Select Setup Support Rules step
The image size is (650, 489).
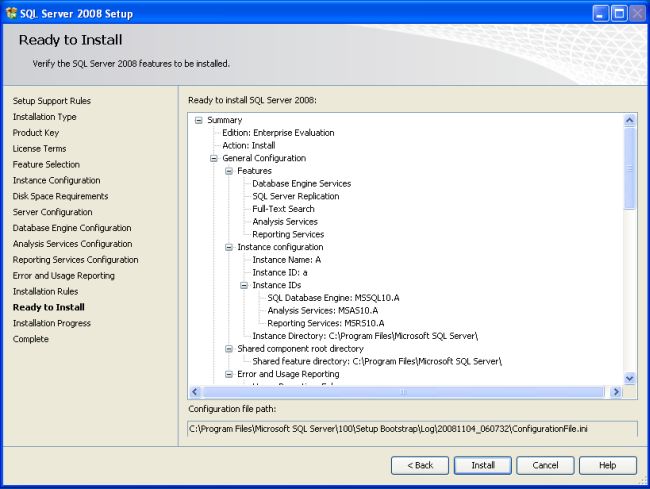point(51,101)
